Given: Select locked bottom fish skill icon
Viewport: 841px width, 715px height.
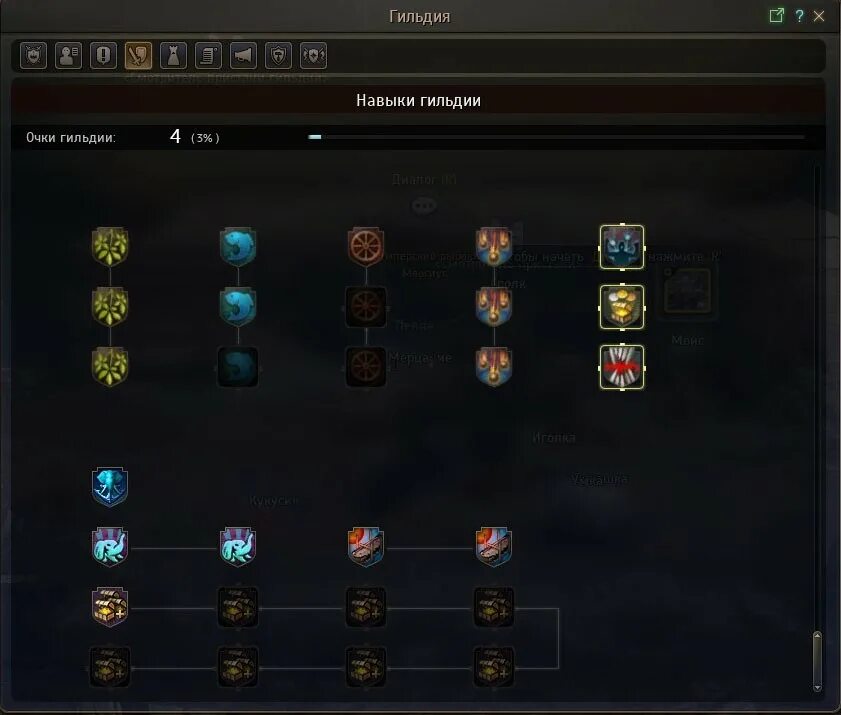Looking at the screenshot, I should click(238, 367).
